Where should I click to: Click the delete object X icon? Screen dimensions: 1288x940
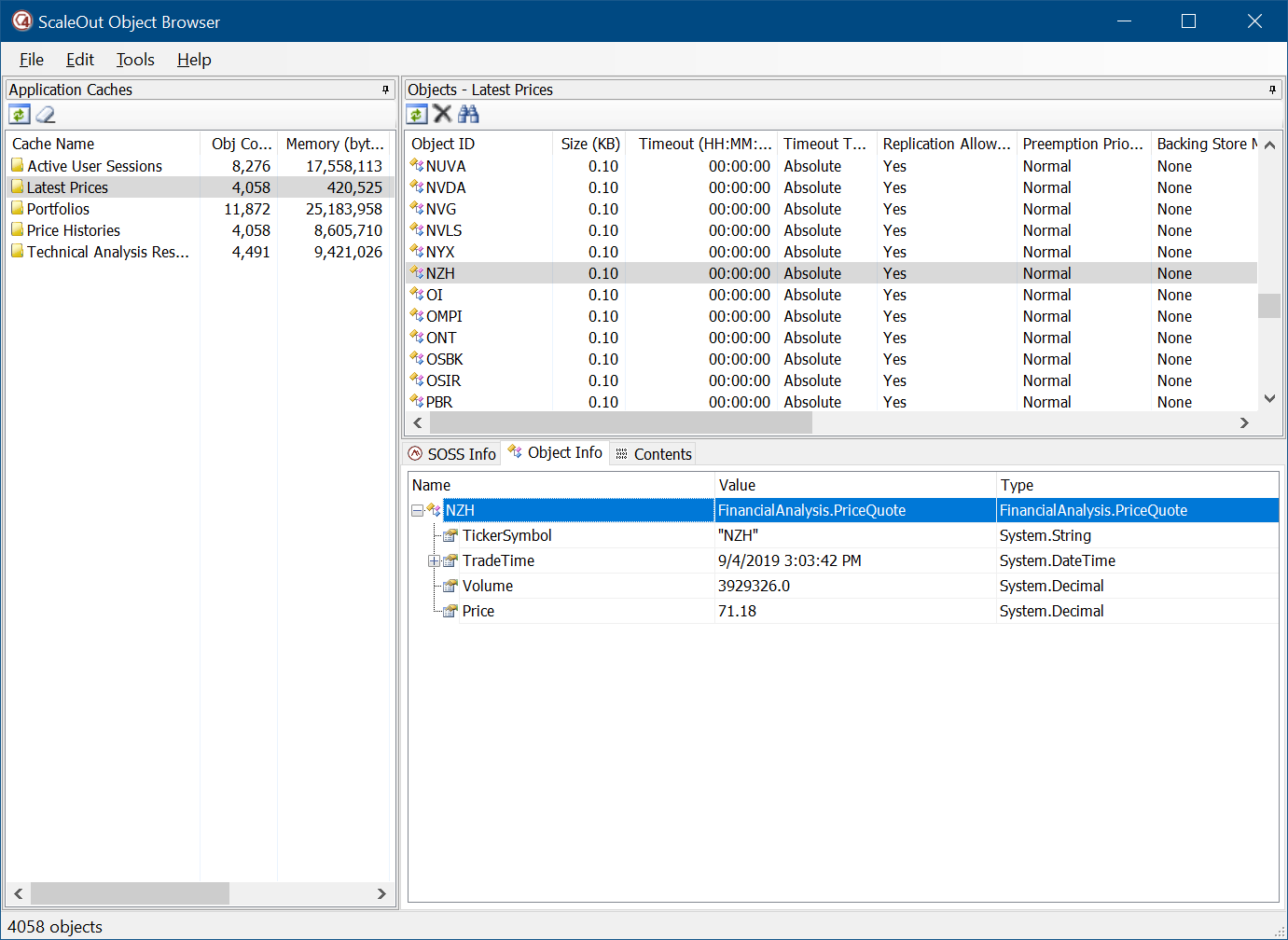click(x=442, y=114)
